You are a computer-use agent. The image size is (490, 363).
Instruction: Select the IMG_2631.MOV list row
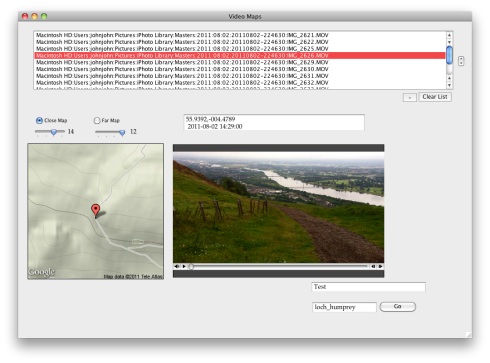pyautogui.click(x=240, y=76)
